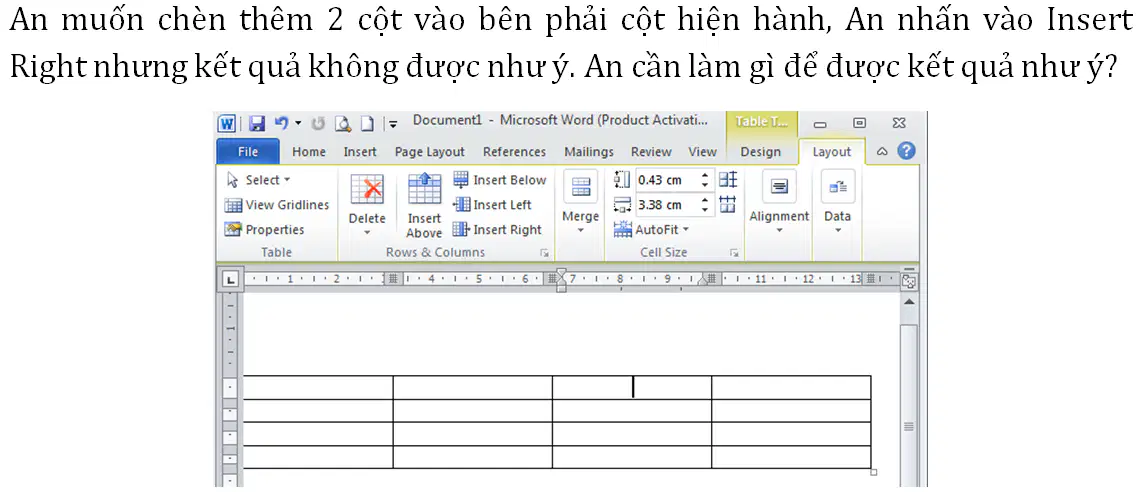Open Customize Quick Access Toolbar dropdown
This screenshot has width=1141, height=492.
[393, 124]
